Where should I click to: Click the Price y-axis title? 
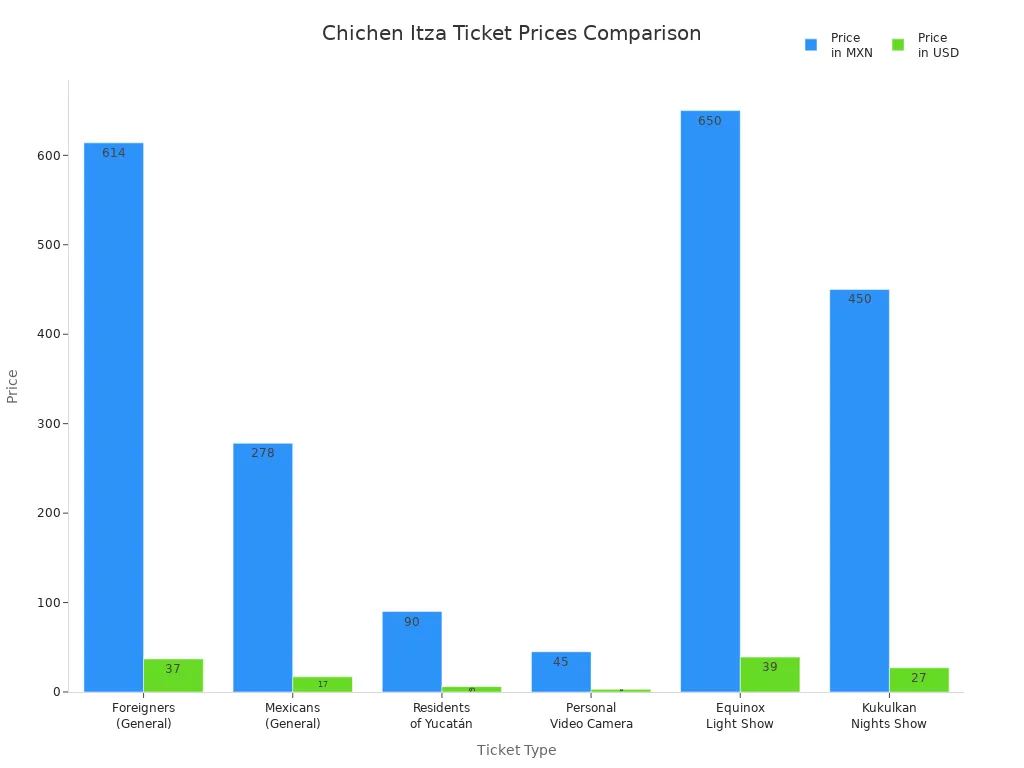[13, 386]
